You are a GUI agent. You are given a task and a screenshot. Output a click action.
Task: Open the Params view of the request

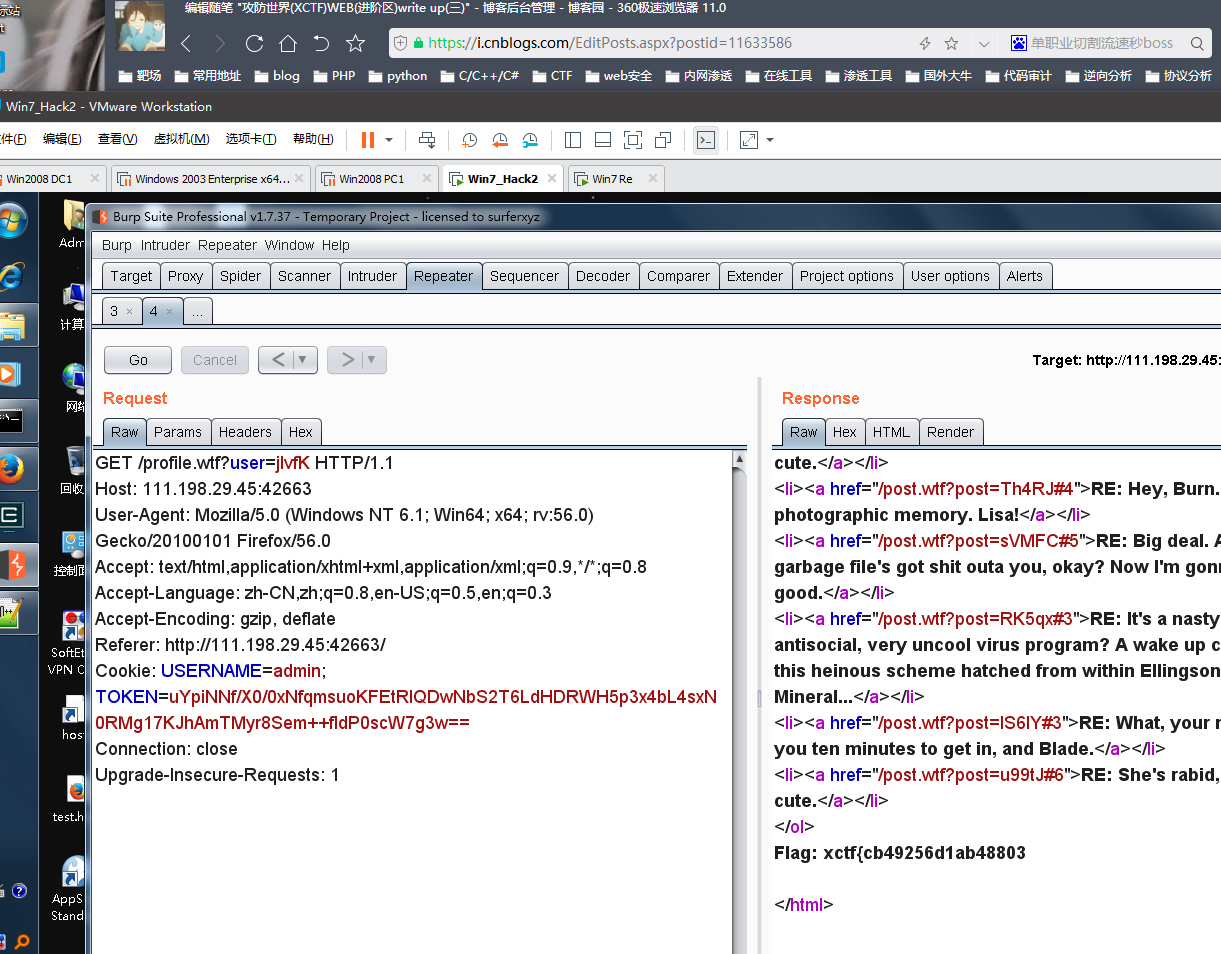click(x=178, y=432)
